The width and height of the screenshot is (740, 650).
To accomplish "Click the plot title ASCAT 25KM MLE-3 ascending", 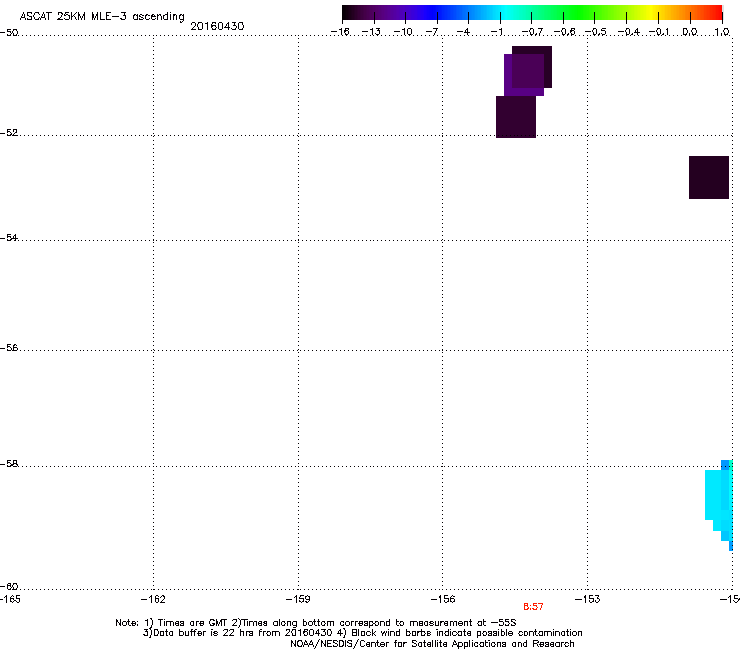I will (x=102, y=17).
